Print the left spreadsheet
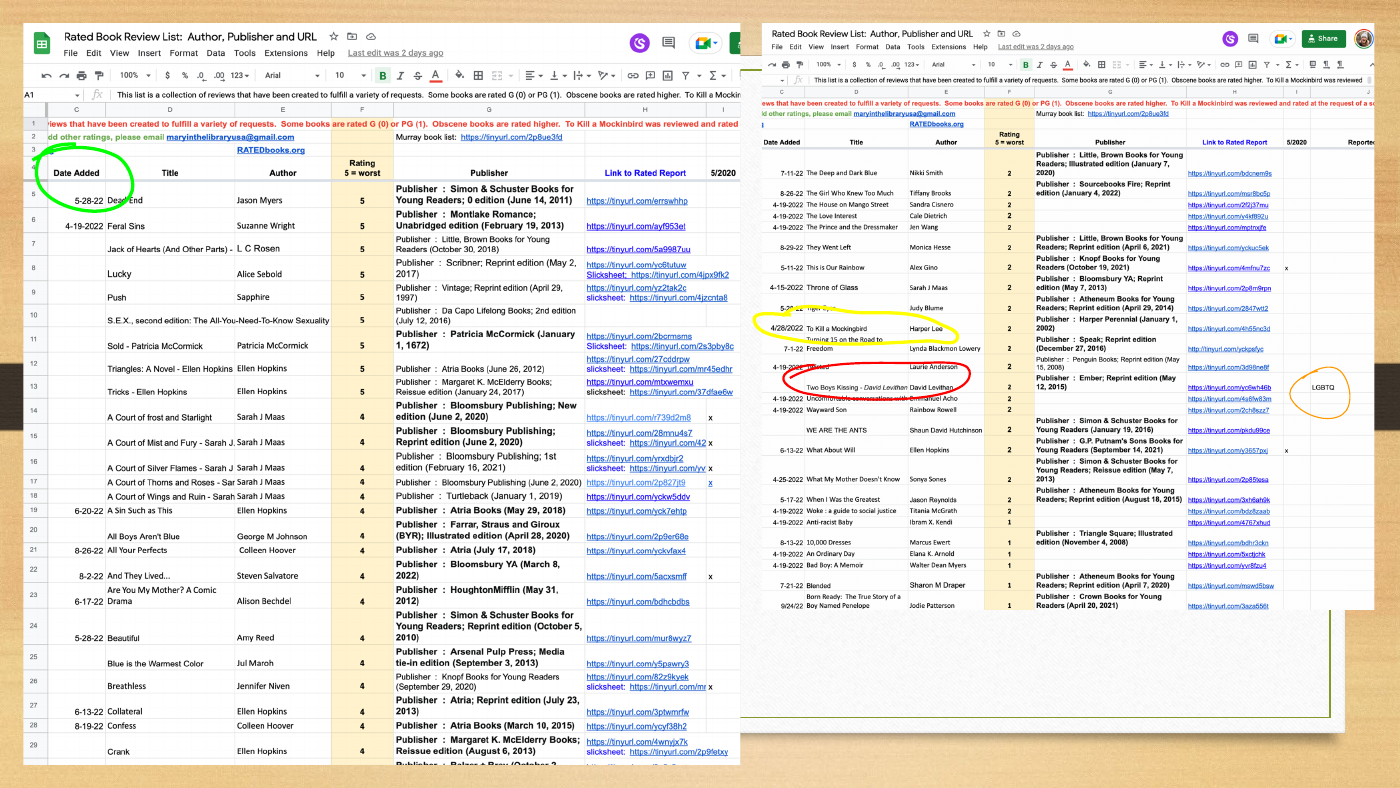 click(80, 75)
